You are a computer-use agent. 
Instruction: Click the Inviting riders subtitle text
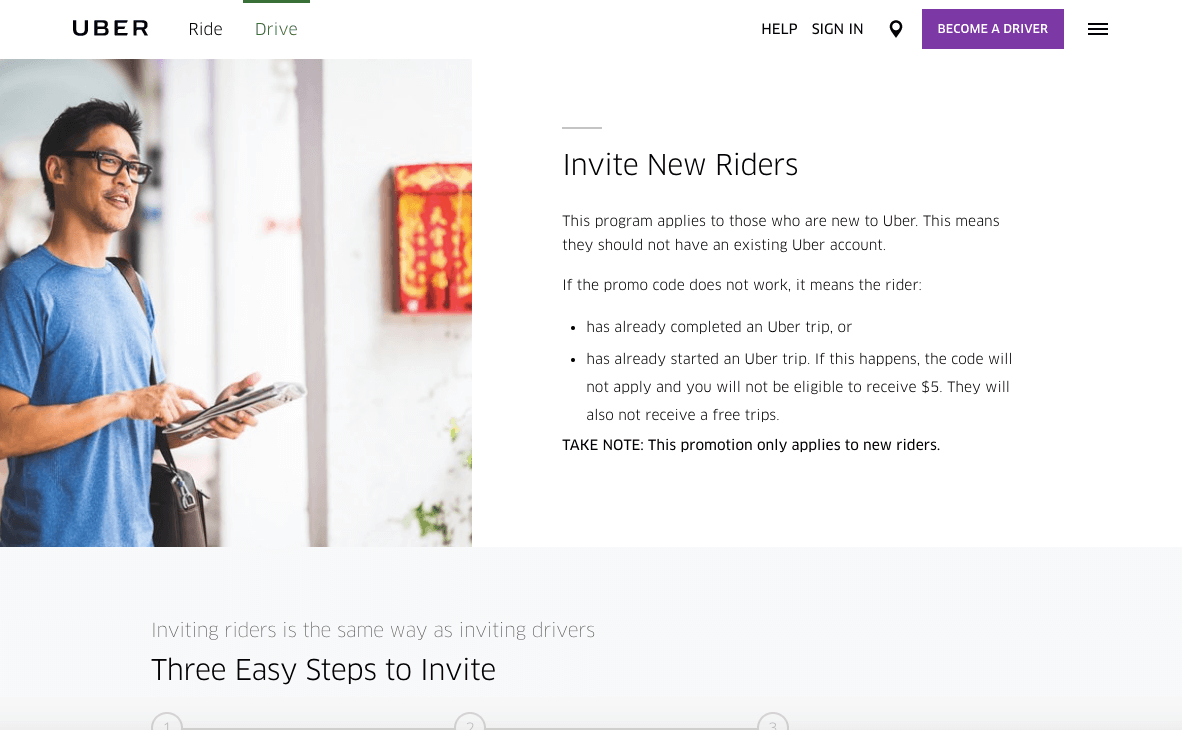pyautogui.click(x=372, y=630)
